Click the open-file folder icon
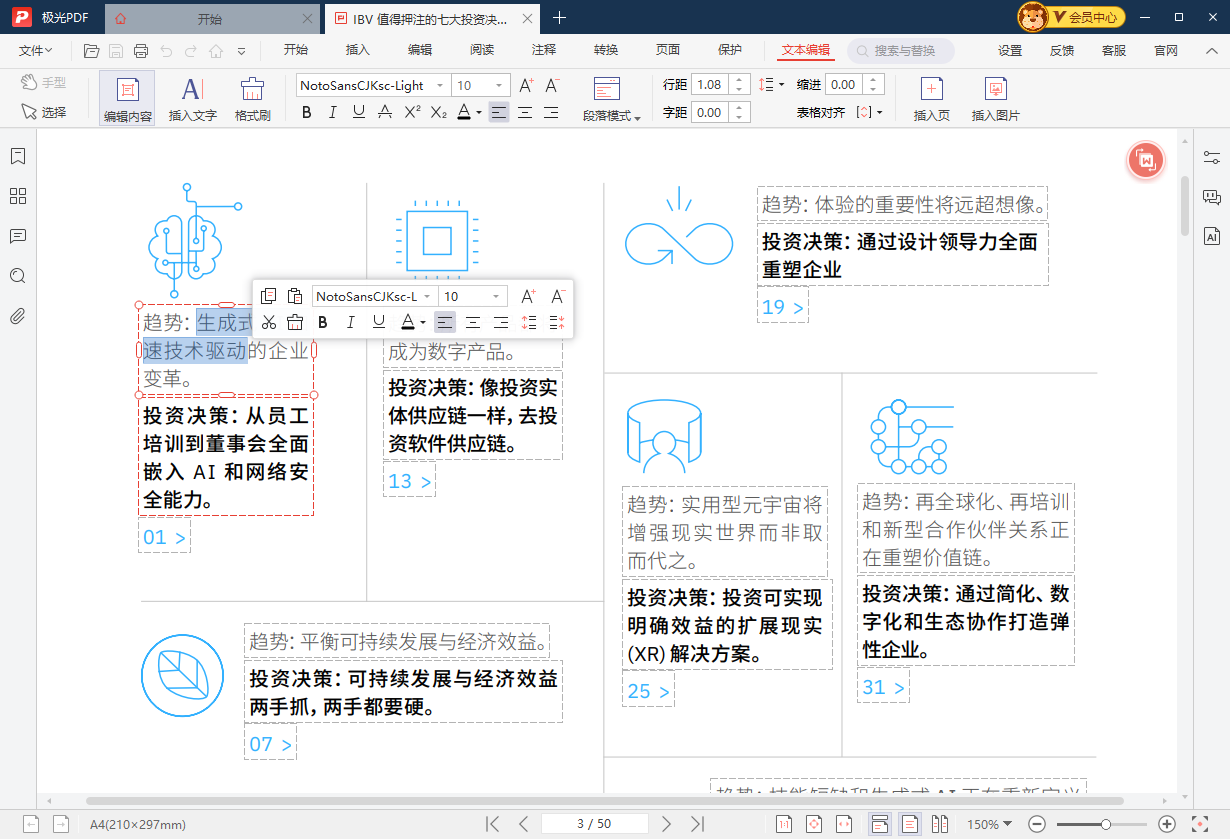The width and height of the screenshot is (1230, 839). 92,51
